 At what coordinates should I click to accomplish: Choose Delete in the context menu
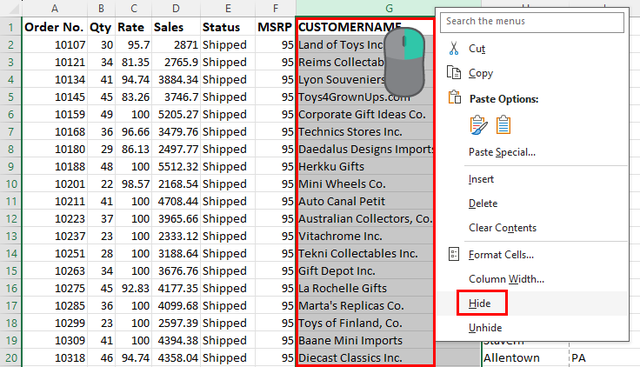[483, 203]
